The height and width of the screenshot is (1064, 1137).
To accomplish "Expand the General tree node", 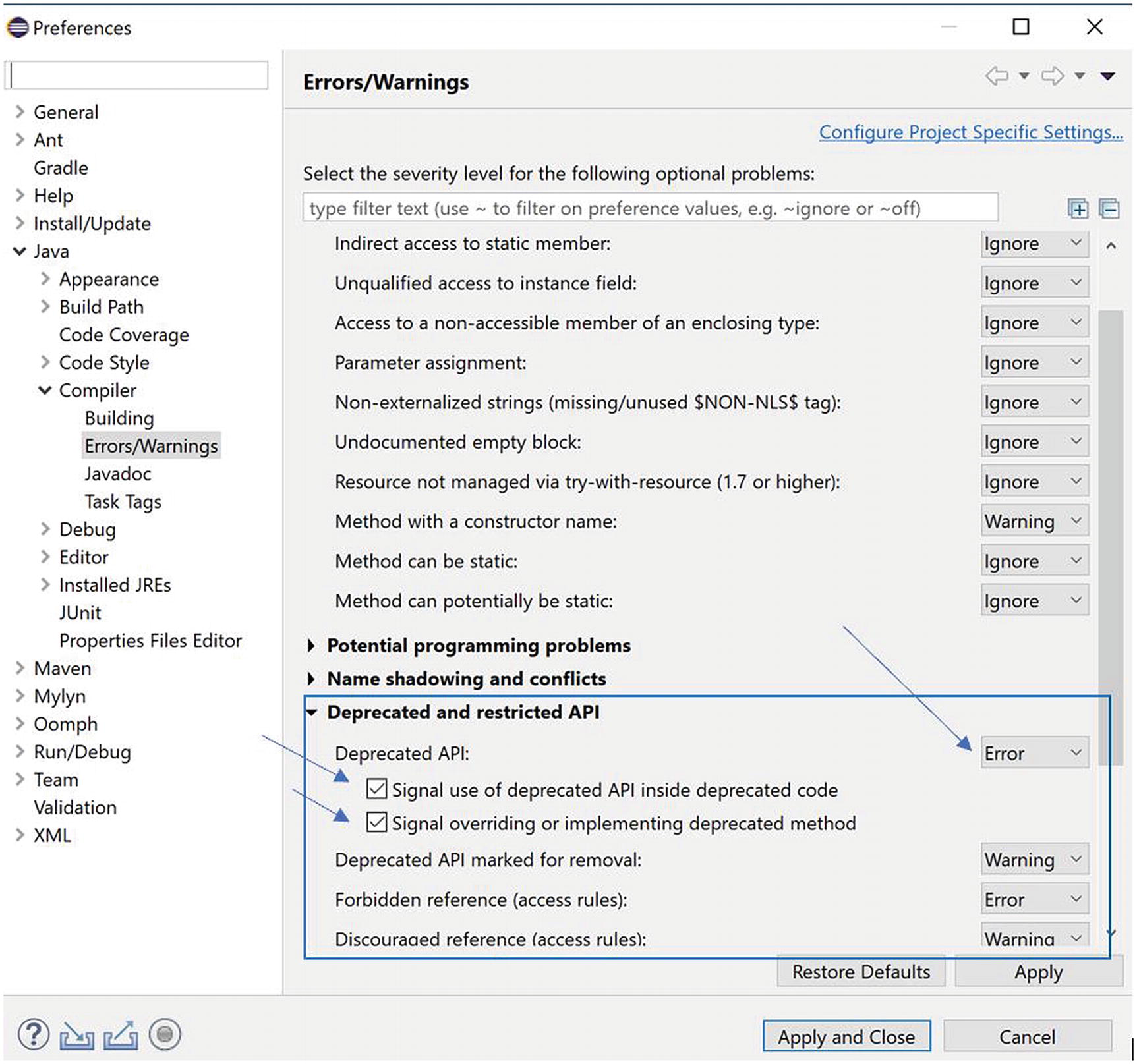I will [20, 112].
